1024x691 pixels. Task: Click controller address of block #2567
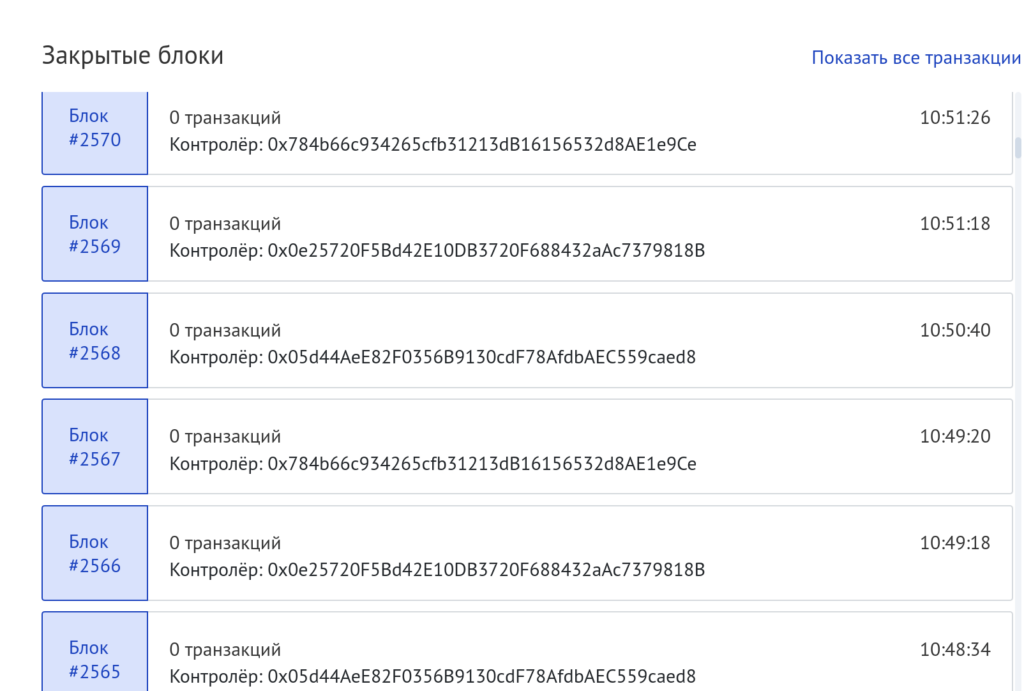point(481,463)
